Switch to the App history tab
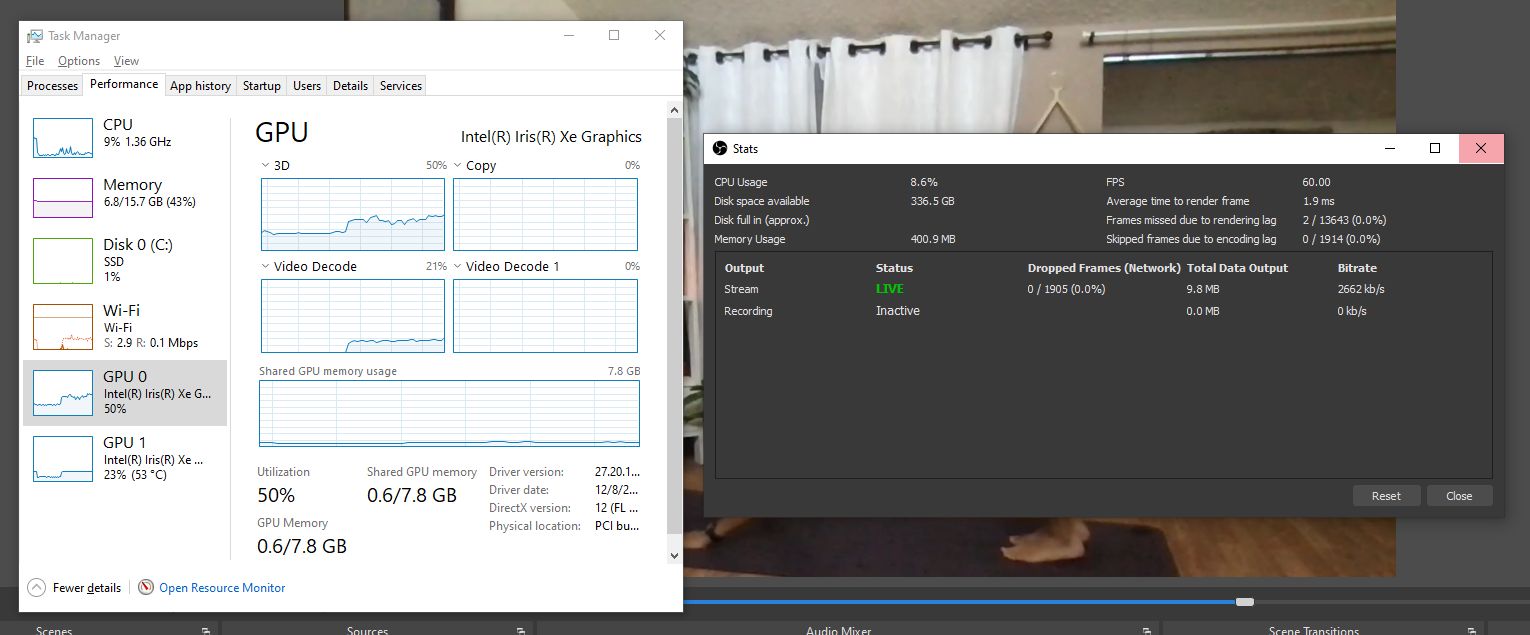 tap(200, 86)
